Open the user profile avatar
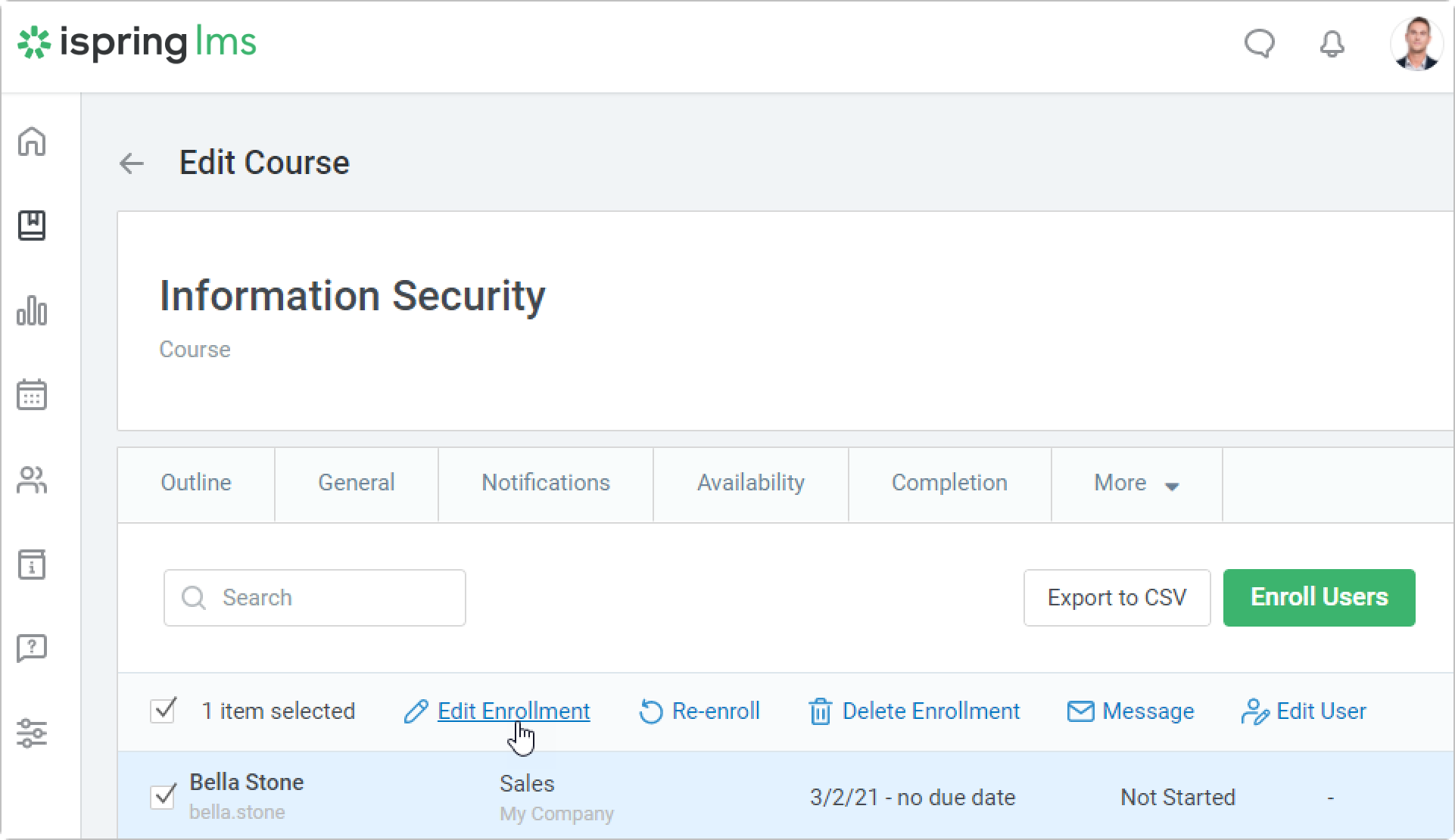Screen dimensions: 1455x840 click(x=1416, y=44)
